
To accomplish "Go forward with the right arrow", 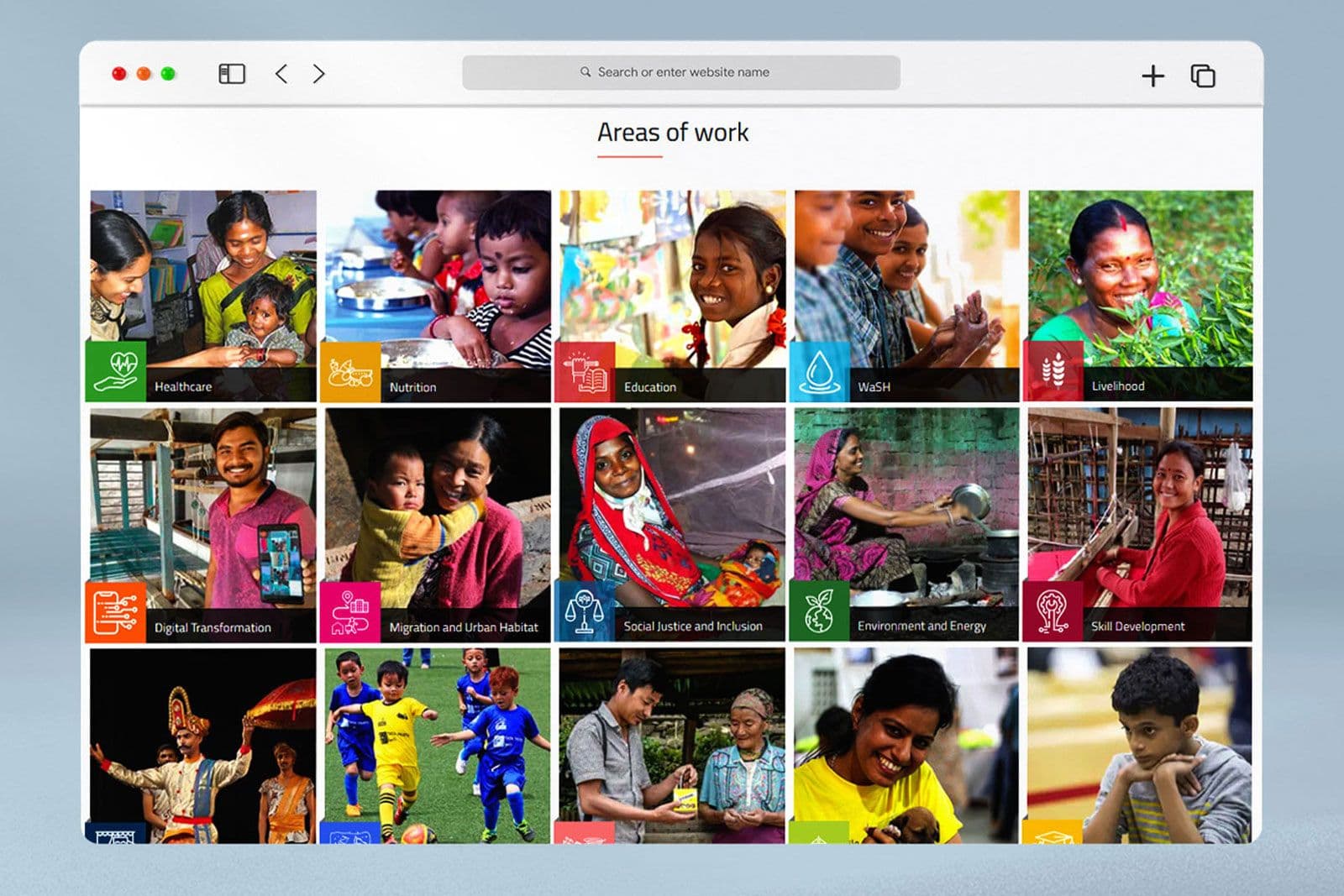I will [318, 74].
